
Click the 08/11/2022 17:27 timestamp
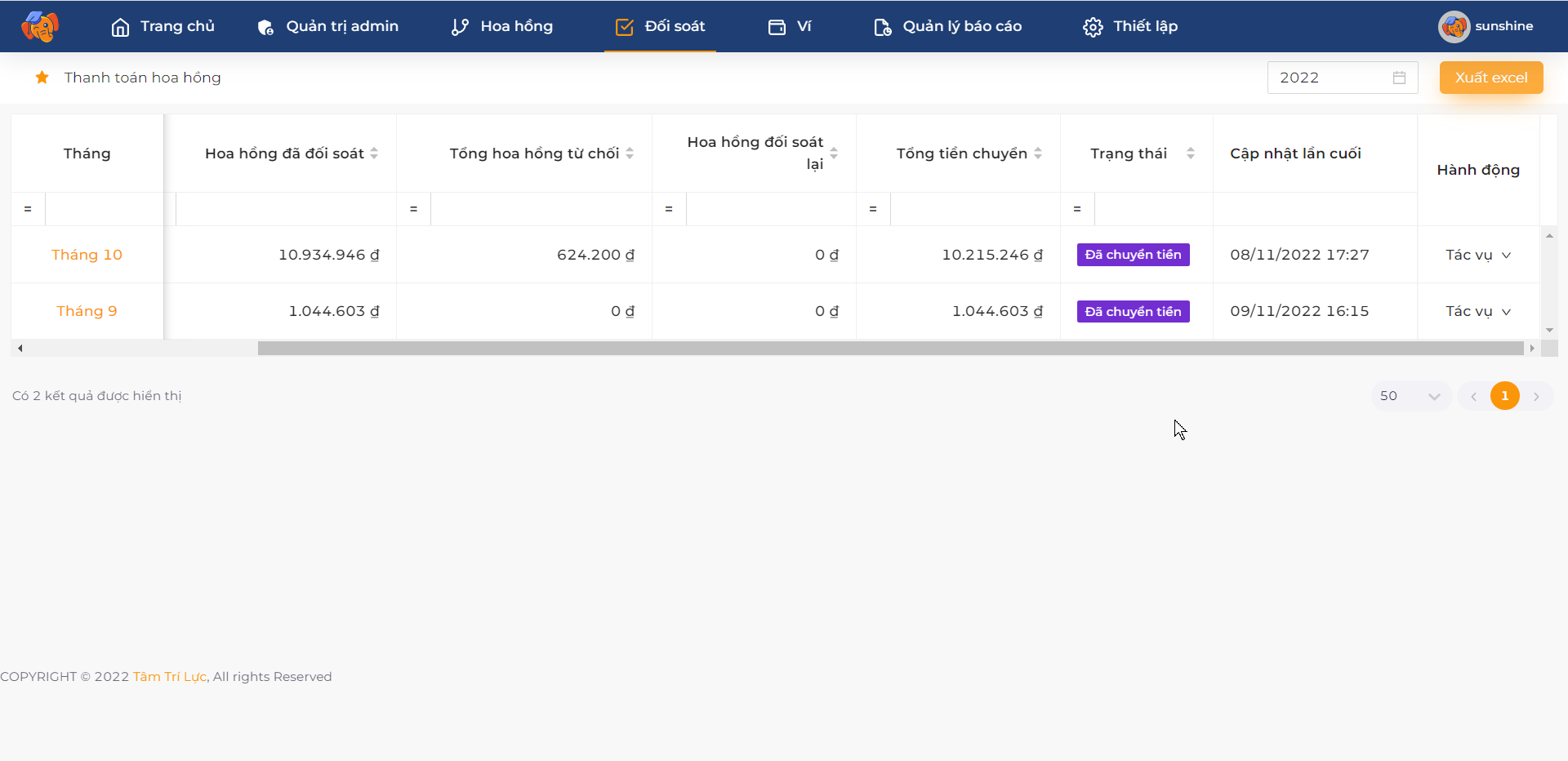pyautogui.click(x=1299, y=255)
